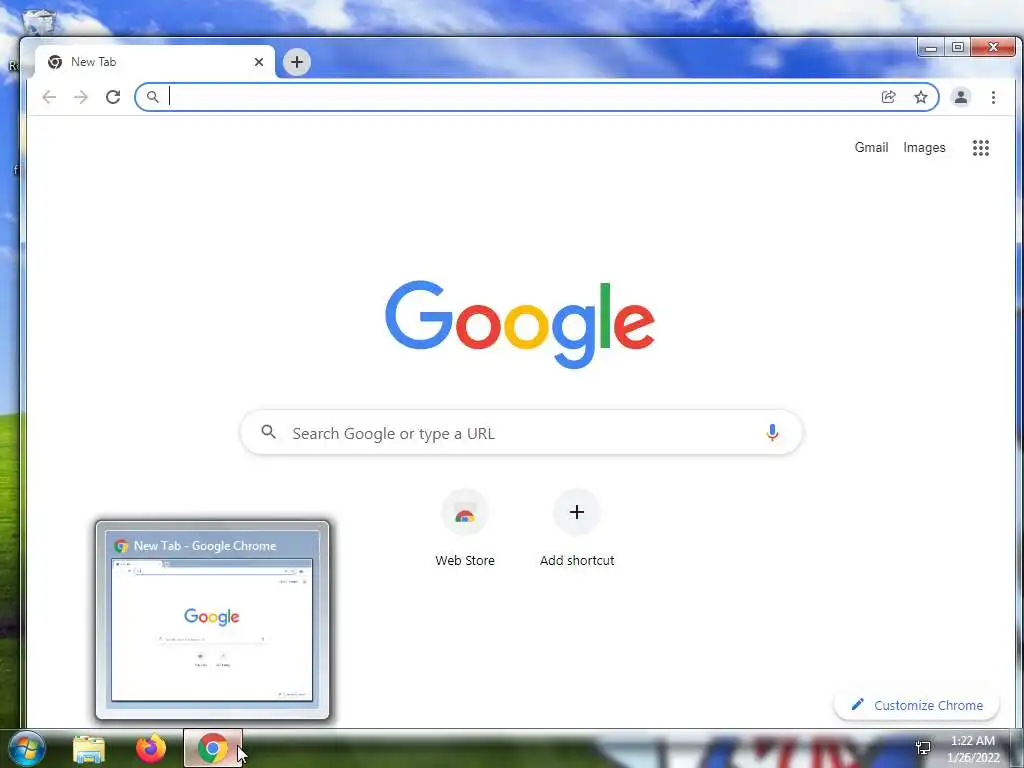The width and height of the screenshot is (1024, 768).
Task: Click the Add shortcut label
Action: [577, 560]
